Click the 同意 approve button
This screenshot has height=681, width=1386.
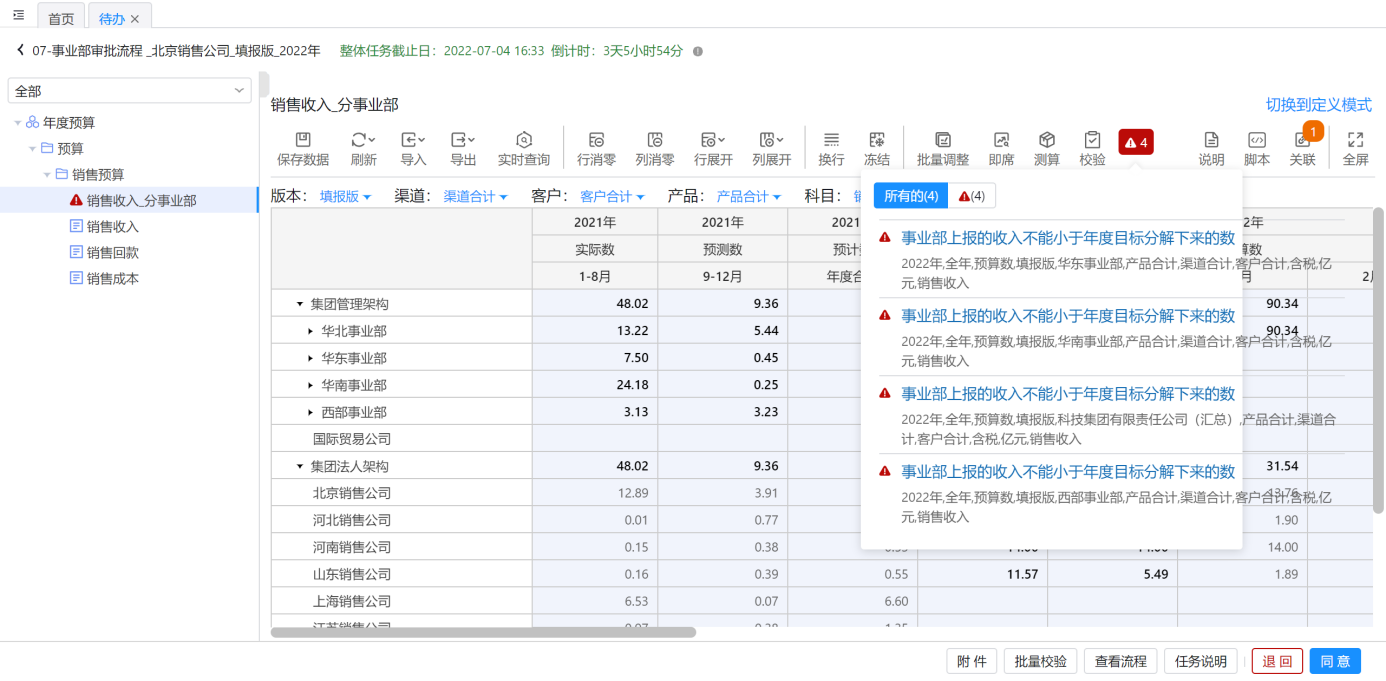1334,661
